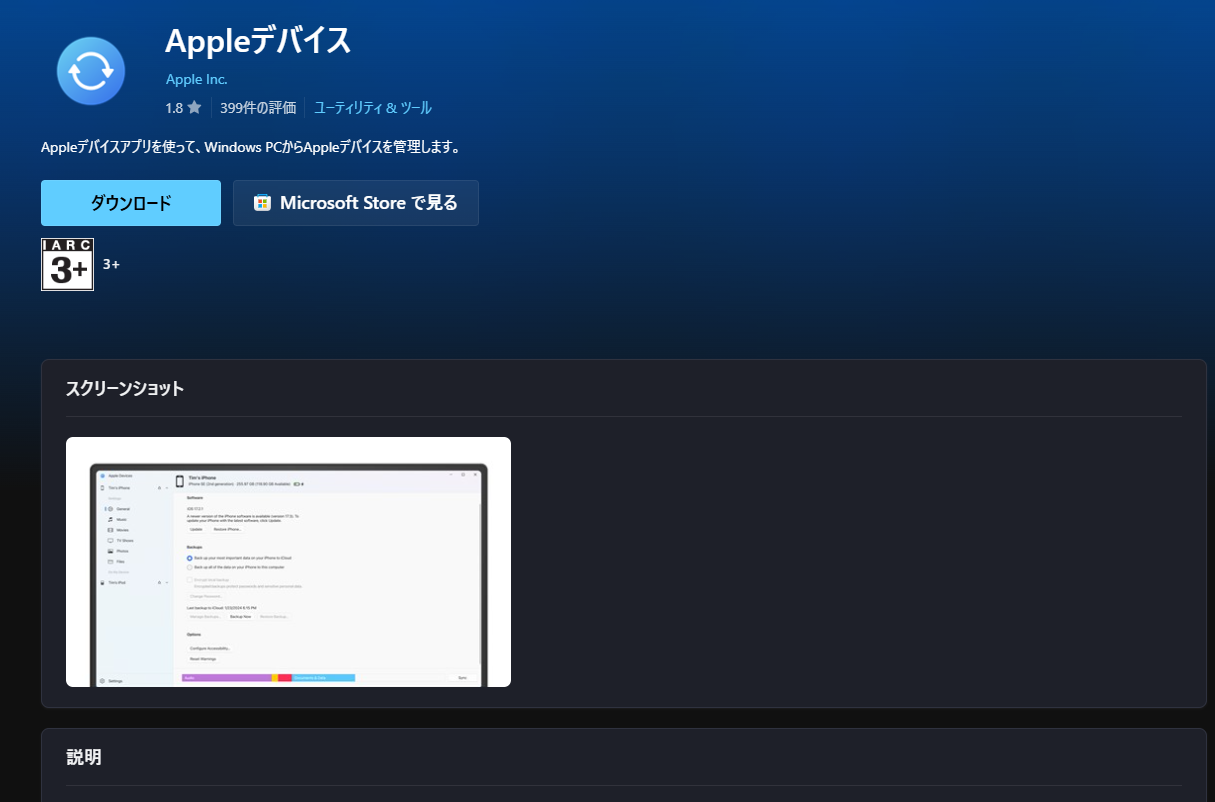Open the Apple Inc. publisher link
The image size is (1215, 802).
pyautogui.click(x=196, y=79)
